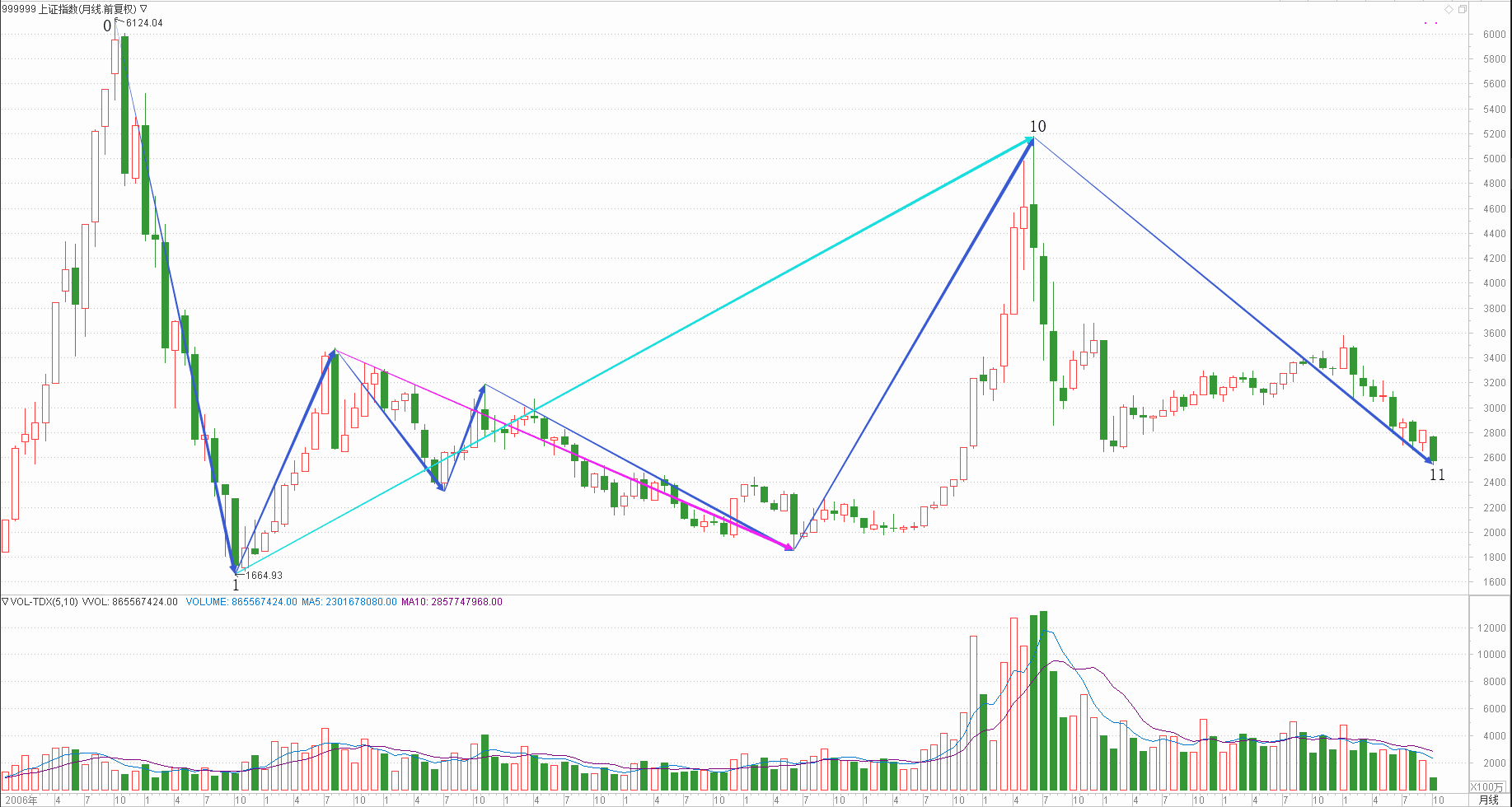The width and height of the screenshot is (1512, 807).
Task: Click the blue VOLUME value text
Action: pyautogui.click(x=241, y=602)
